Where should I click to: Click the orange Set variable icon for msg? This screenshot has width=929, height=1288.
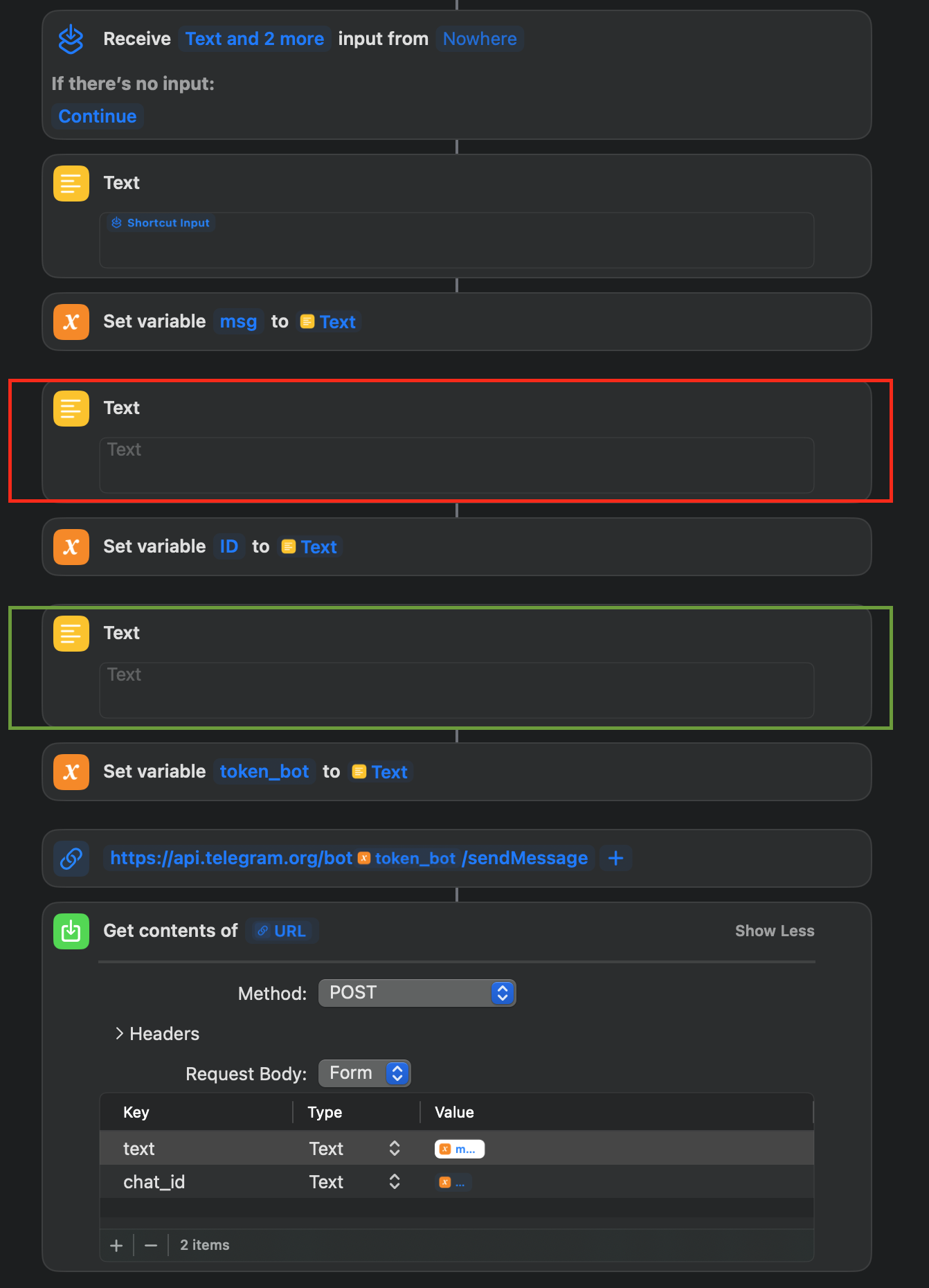[x=71, y=321]
